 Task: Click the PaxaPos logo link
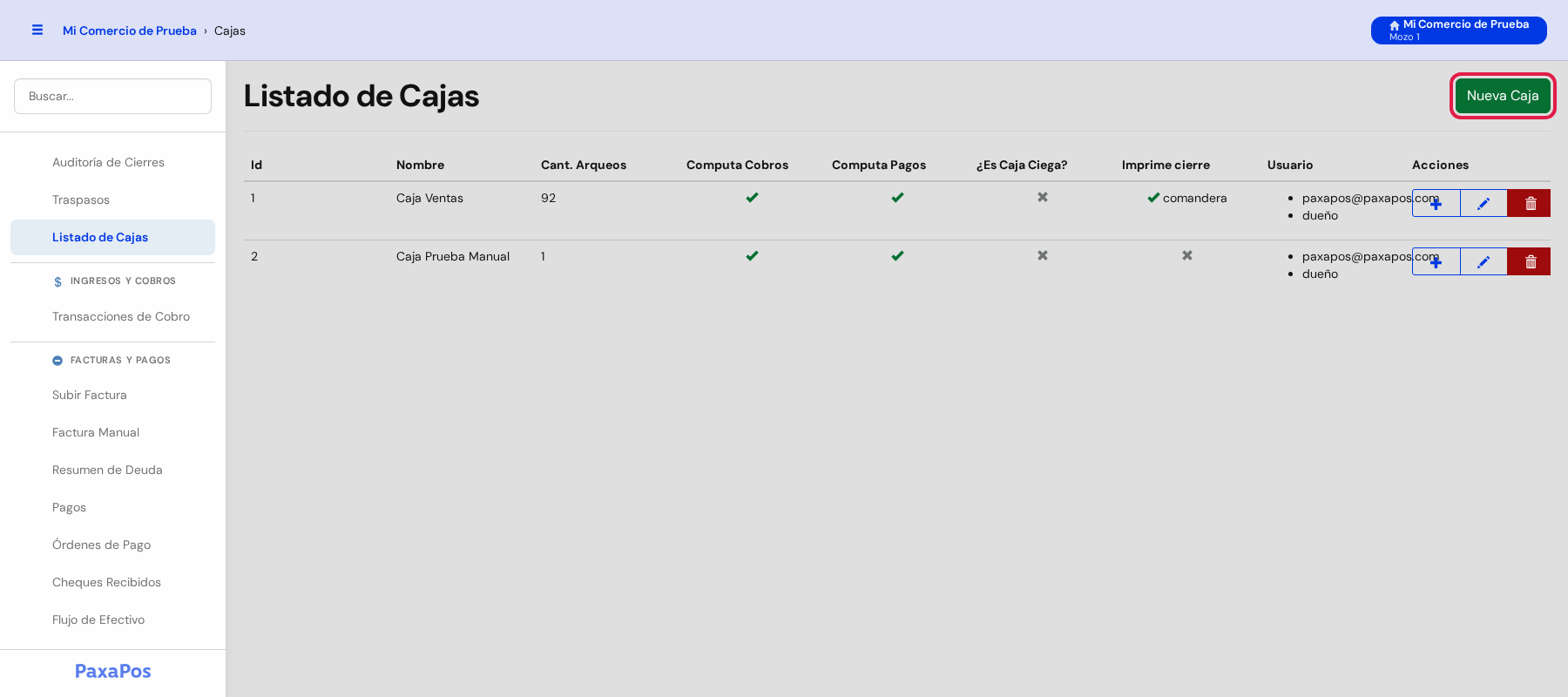(x=113, y=671)
